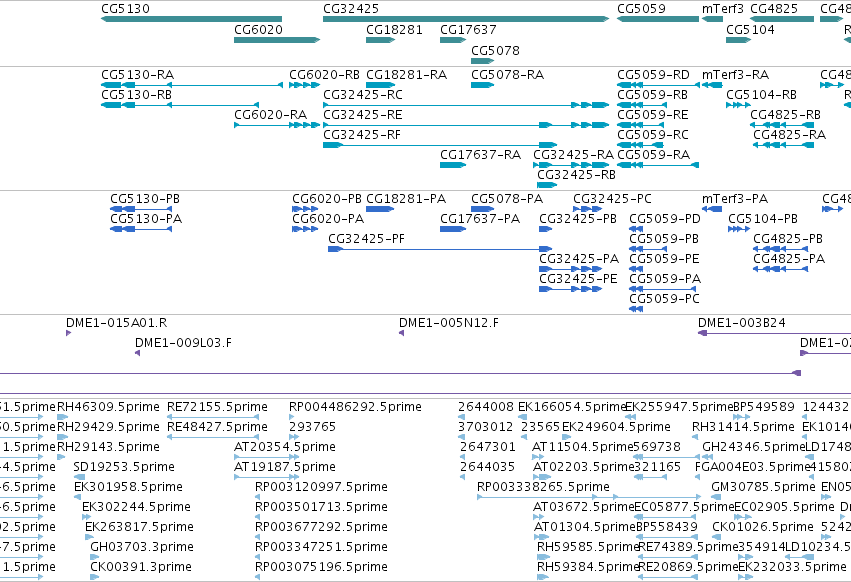Click EST 2644008 label

point(486,407)
